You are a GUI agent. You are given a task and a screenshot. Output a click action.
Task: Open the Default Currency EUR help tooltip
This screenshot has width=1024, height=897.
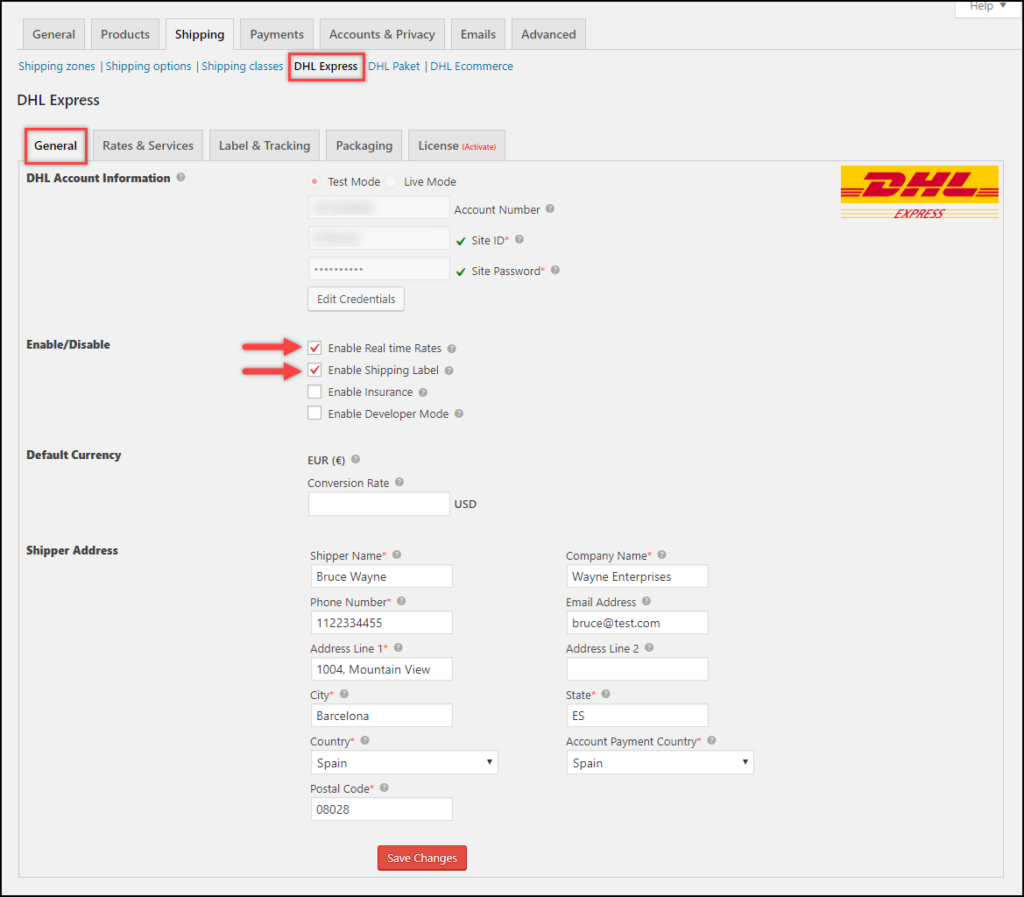pyautogui.click(x=355, y=459)
